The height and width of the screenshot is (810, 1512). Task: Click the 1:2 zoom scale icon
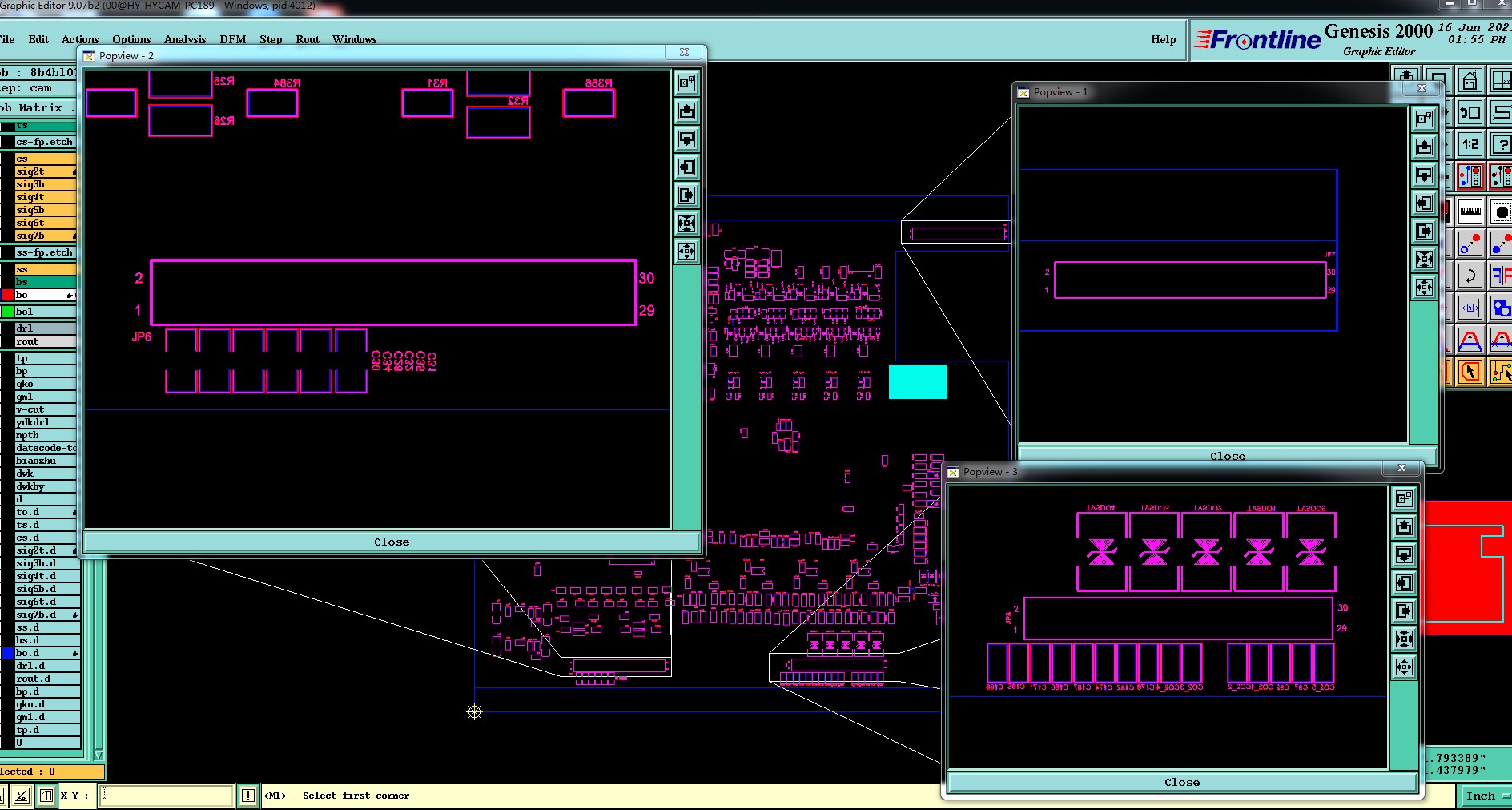[x=1470, y=144]
